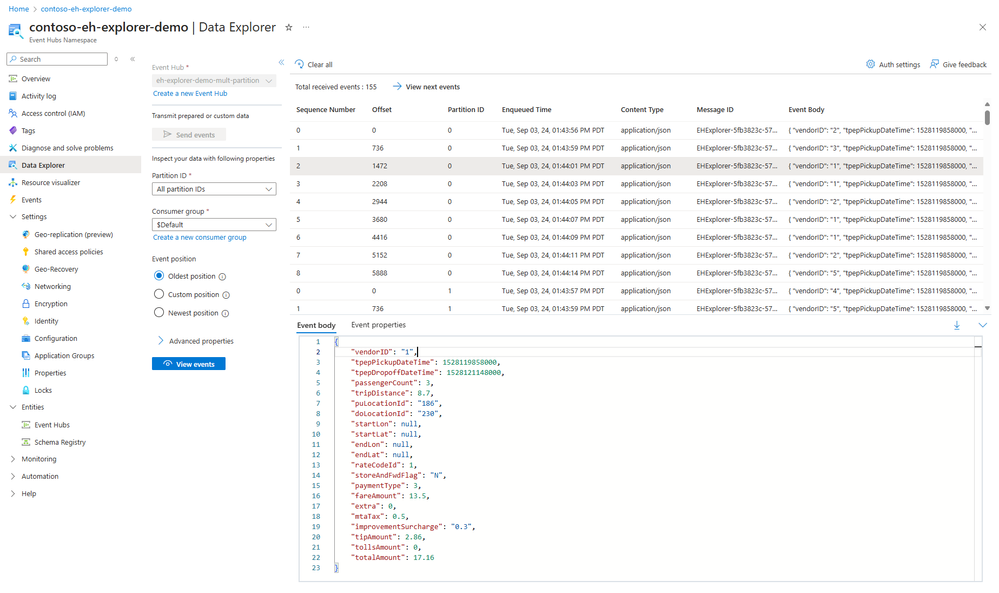Click the Auth settings gear icon
Screen dimensions: 999x593
coord(871,64)
